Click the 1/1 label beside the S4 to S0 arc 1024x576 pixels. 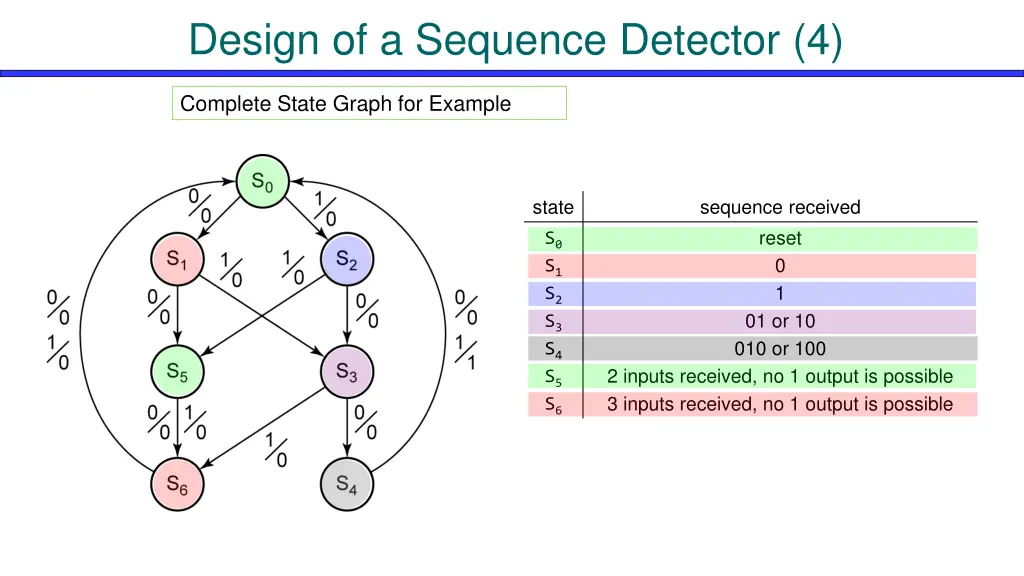466,353
